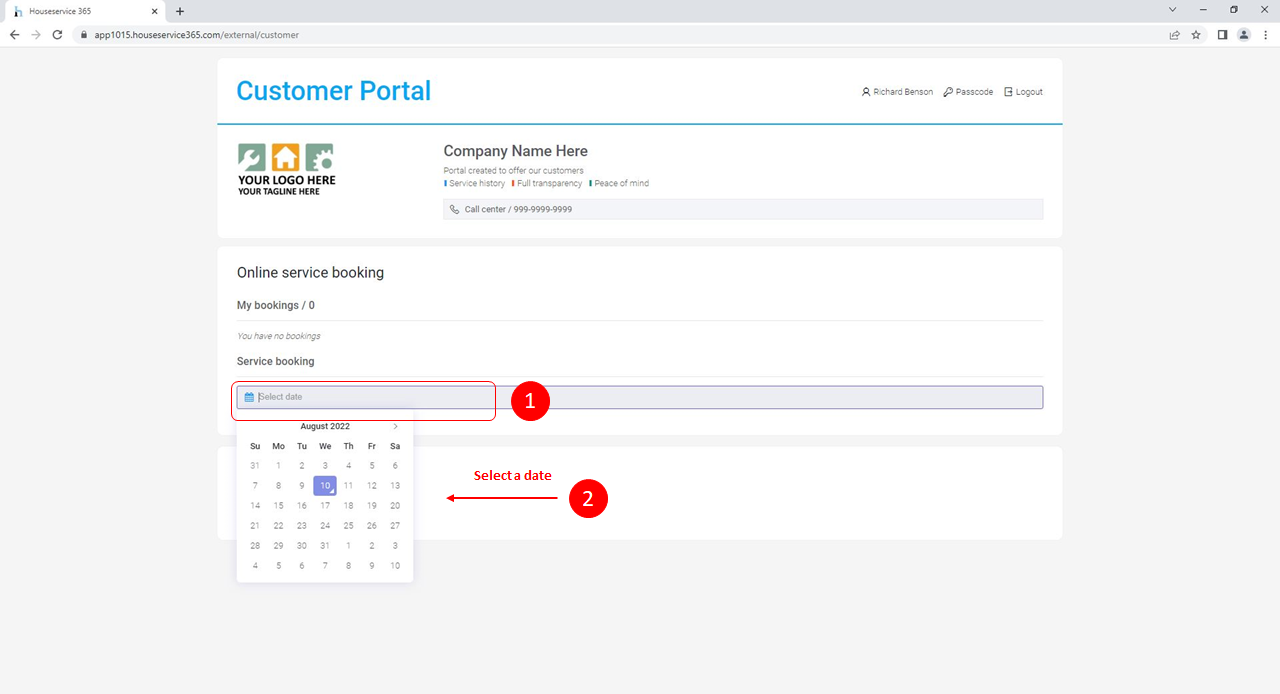Click 'Full transparency' text
This screenshot has height=694, width=1280.
(x=549, y=183)
